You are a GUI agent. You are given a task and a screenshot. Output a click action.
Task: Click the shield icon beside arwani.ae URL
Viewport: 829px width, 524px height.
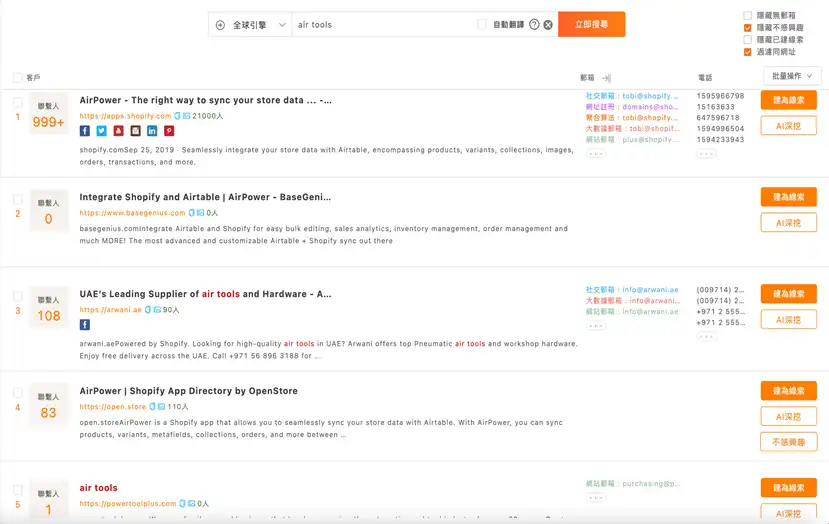[x=148, y=309]
